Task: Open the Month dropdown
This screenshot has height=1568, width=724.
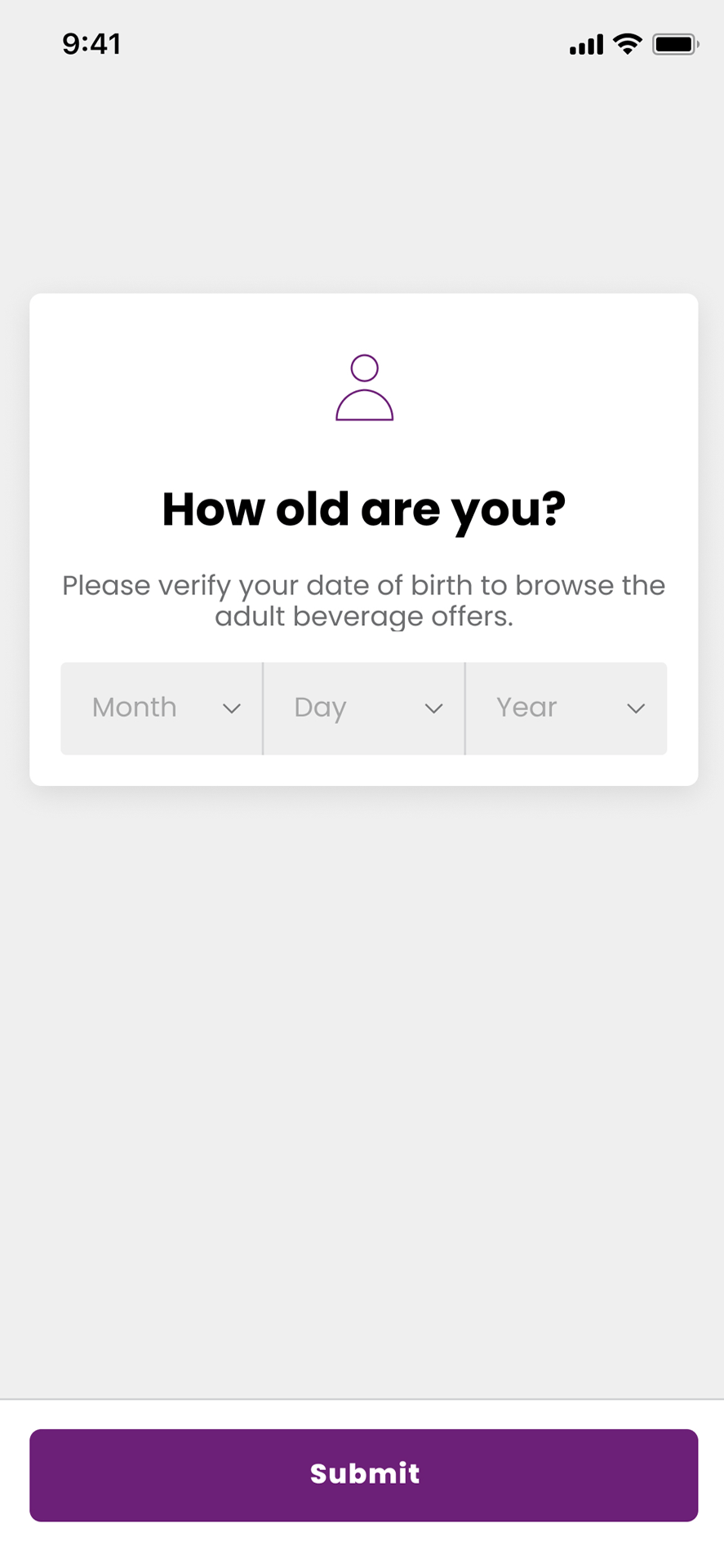Action: click(x=162, y=708)
